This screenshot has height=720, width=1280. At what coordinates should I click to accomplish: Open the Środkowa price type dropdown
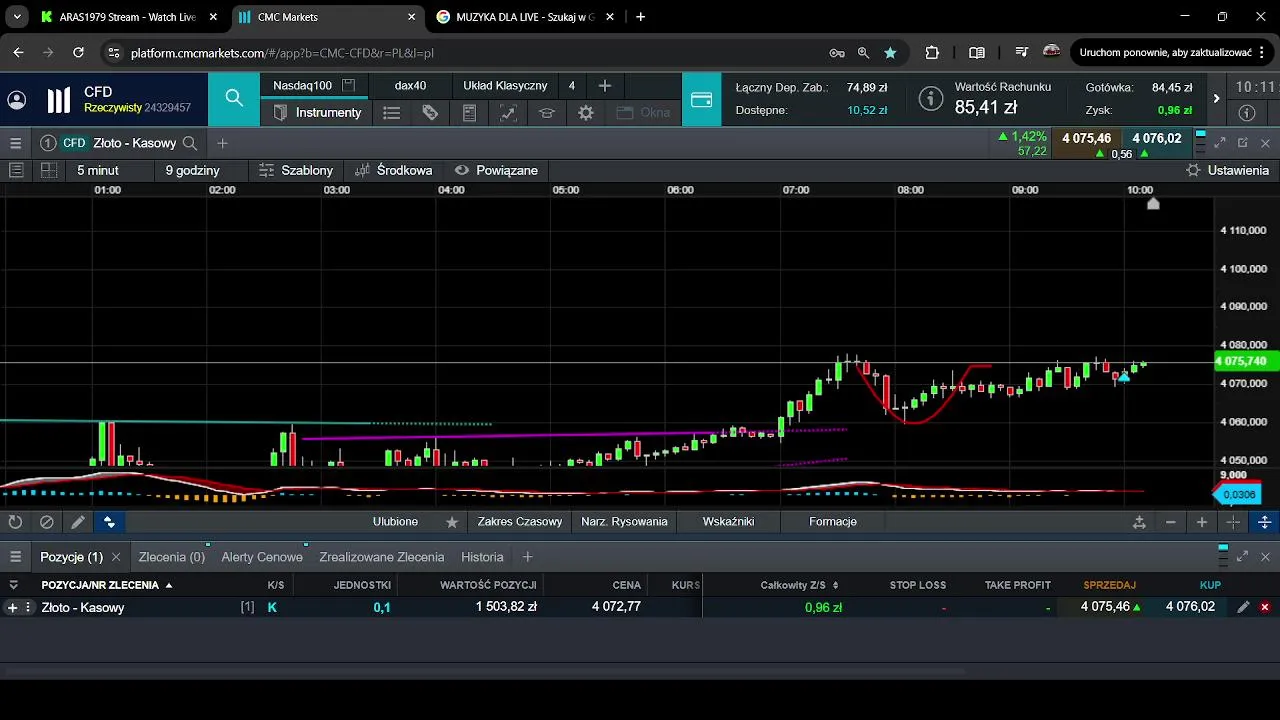[x=393, y=170]
